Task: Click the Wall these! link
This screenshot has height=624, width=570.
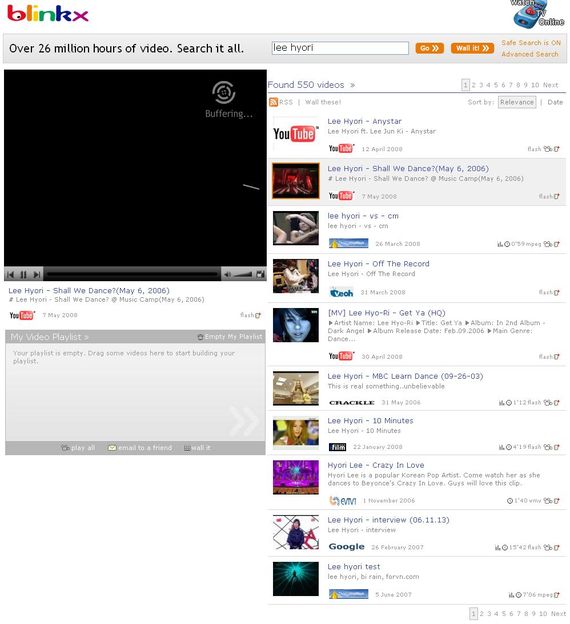Action: coord(323,102)
